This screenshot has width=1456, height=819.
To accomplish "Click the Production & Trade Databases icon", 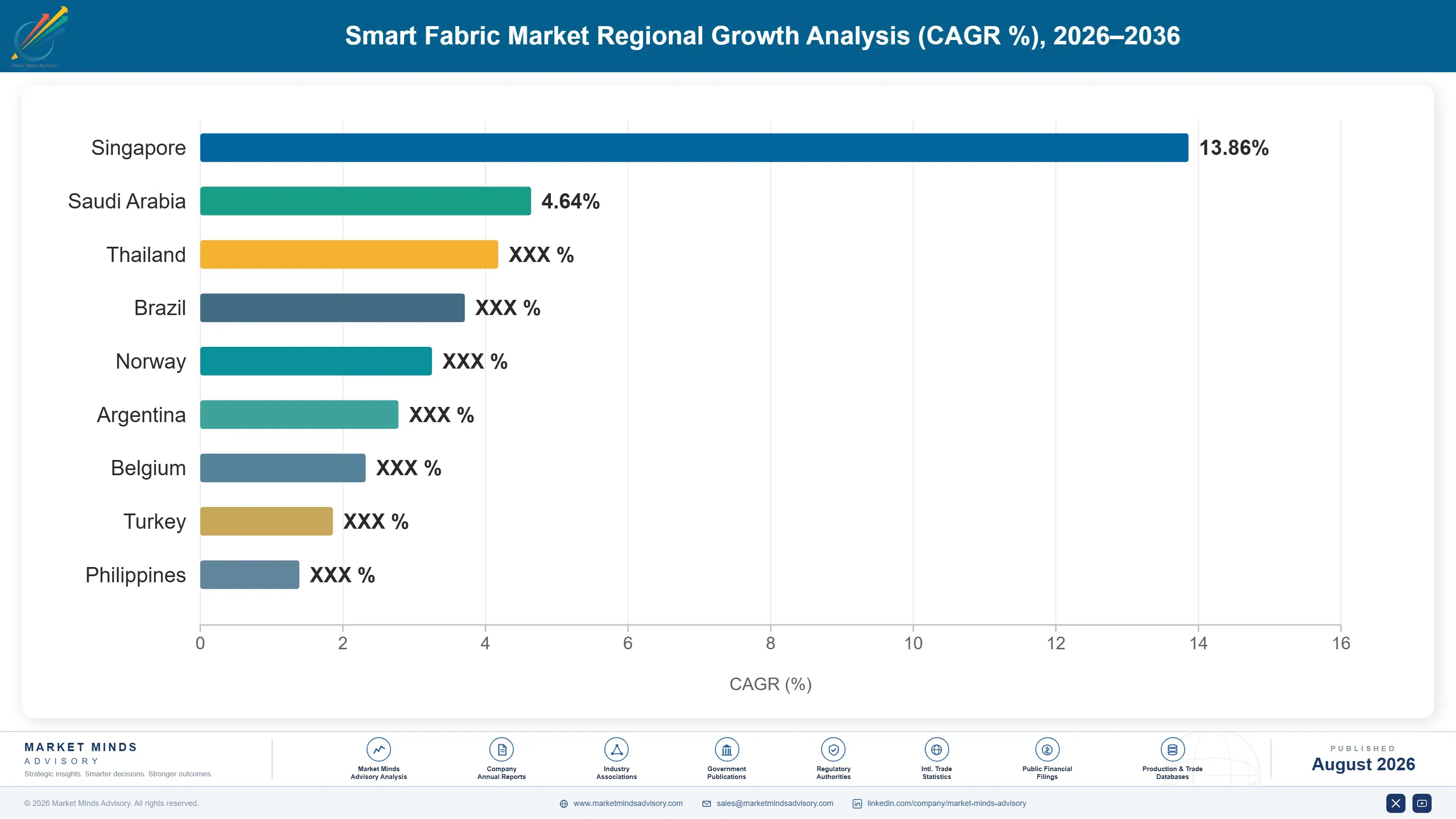I will point(1172,749).
